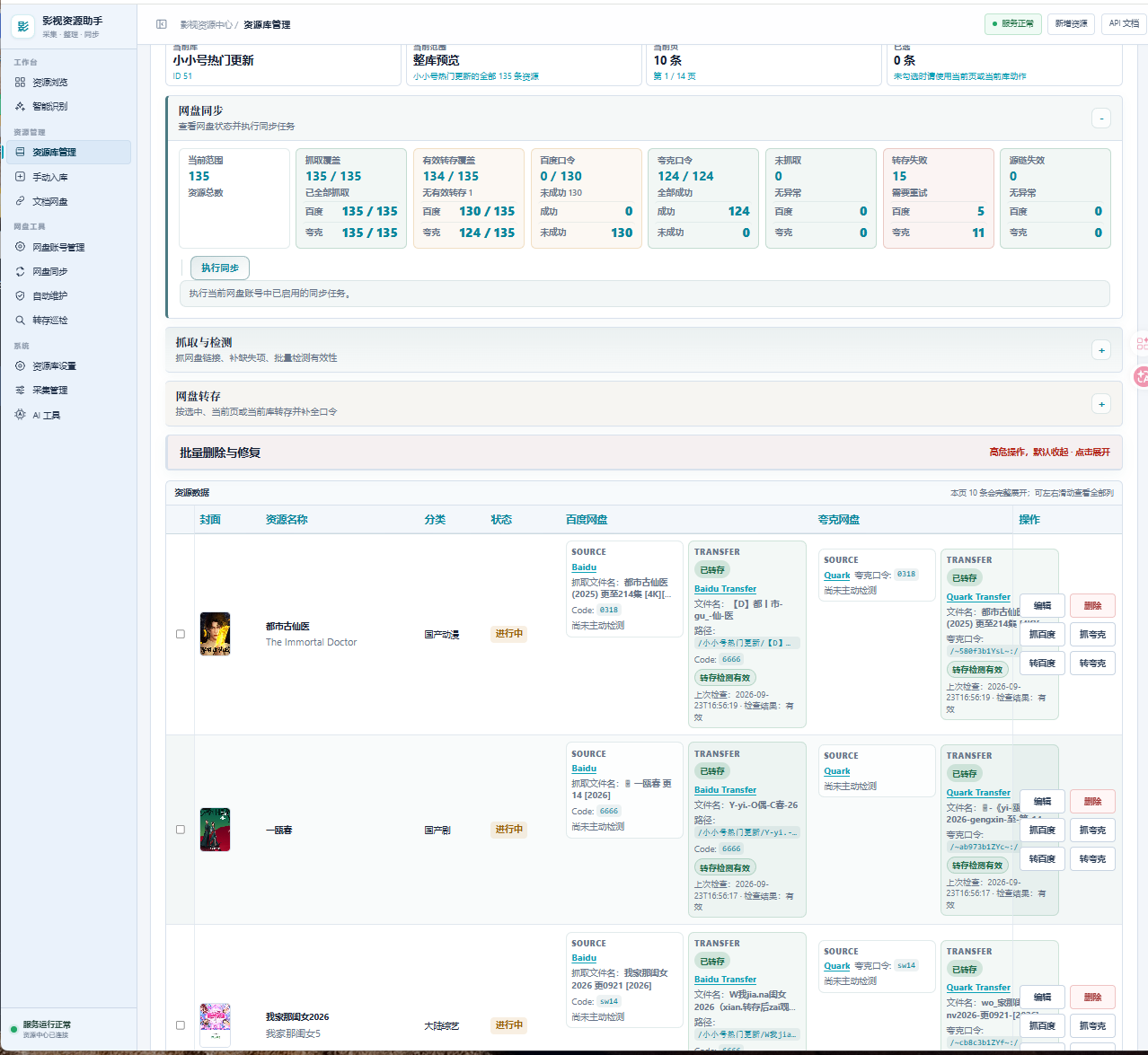
Task: Open Quark Transfer link in the 都市古仙医 row
Action: [978, 597]
